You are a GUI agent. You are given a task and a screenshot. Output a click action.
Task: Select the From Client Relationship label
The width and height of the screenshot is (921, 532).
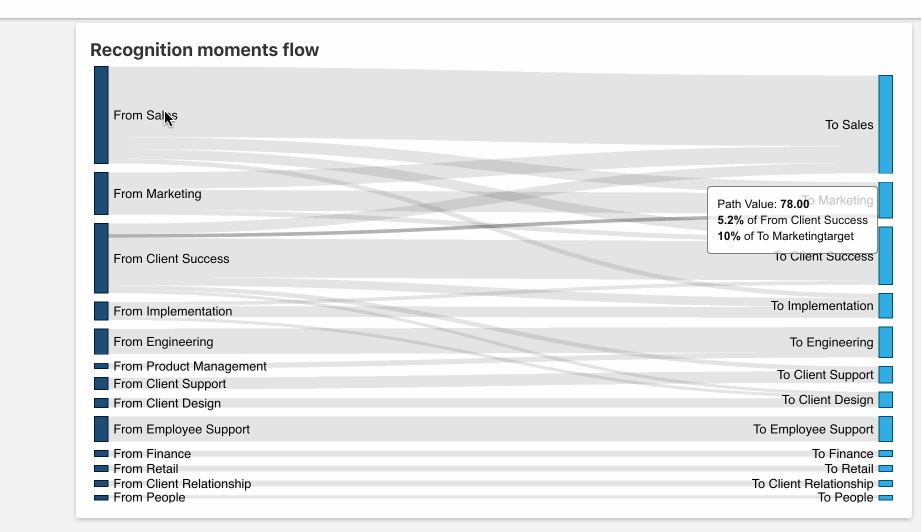coord(182,484)
